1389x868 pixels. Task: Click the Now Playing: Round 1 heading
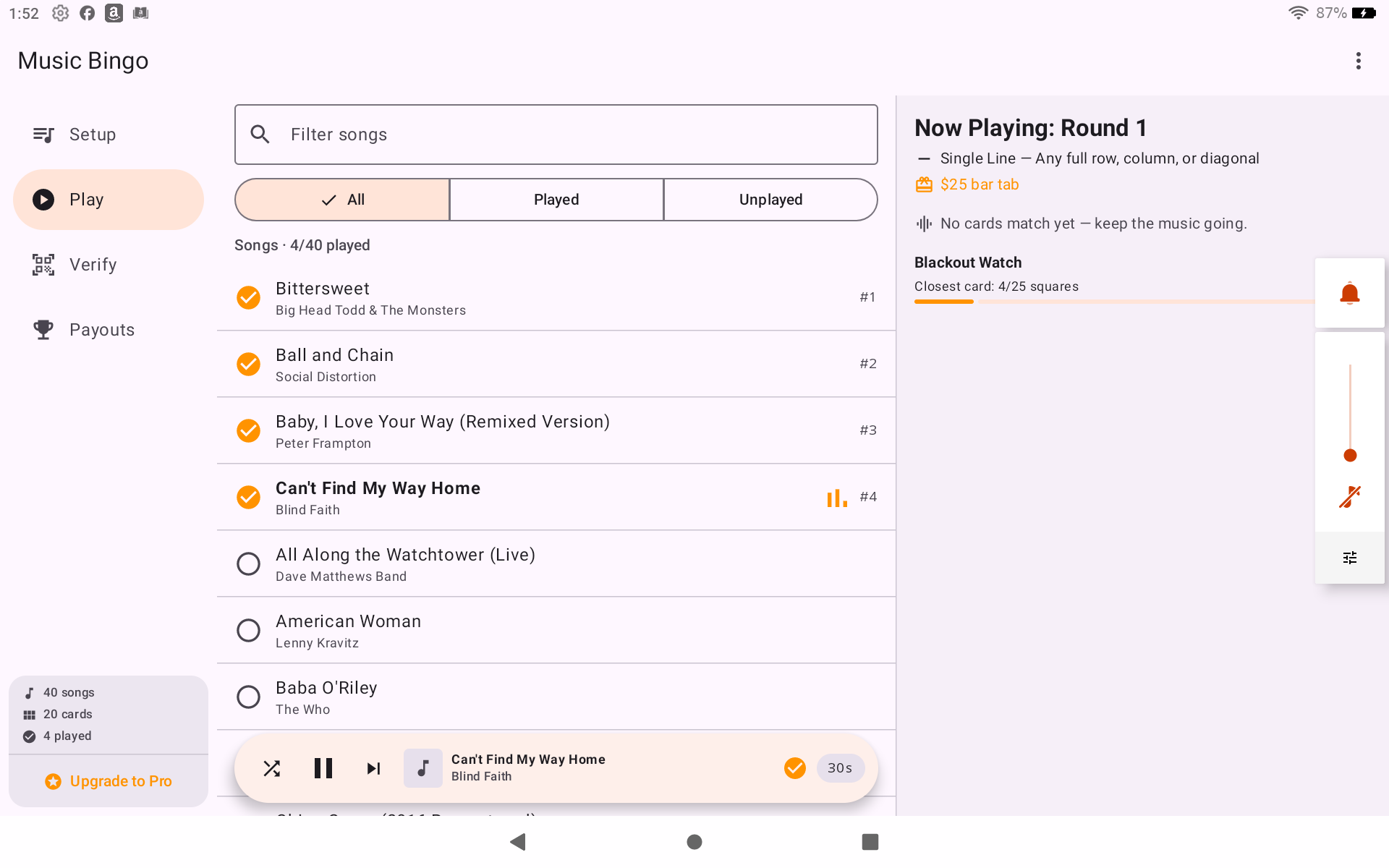point(1031,128)
